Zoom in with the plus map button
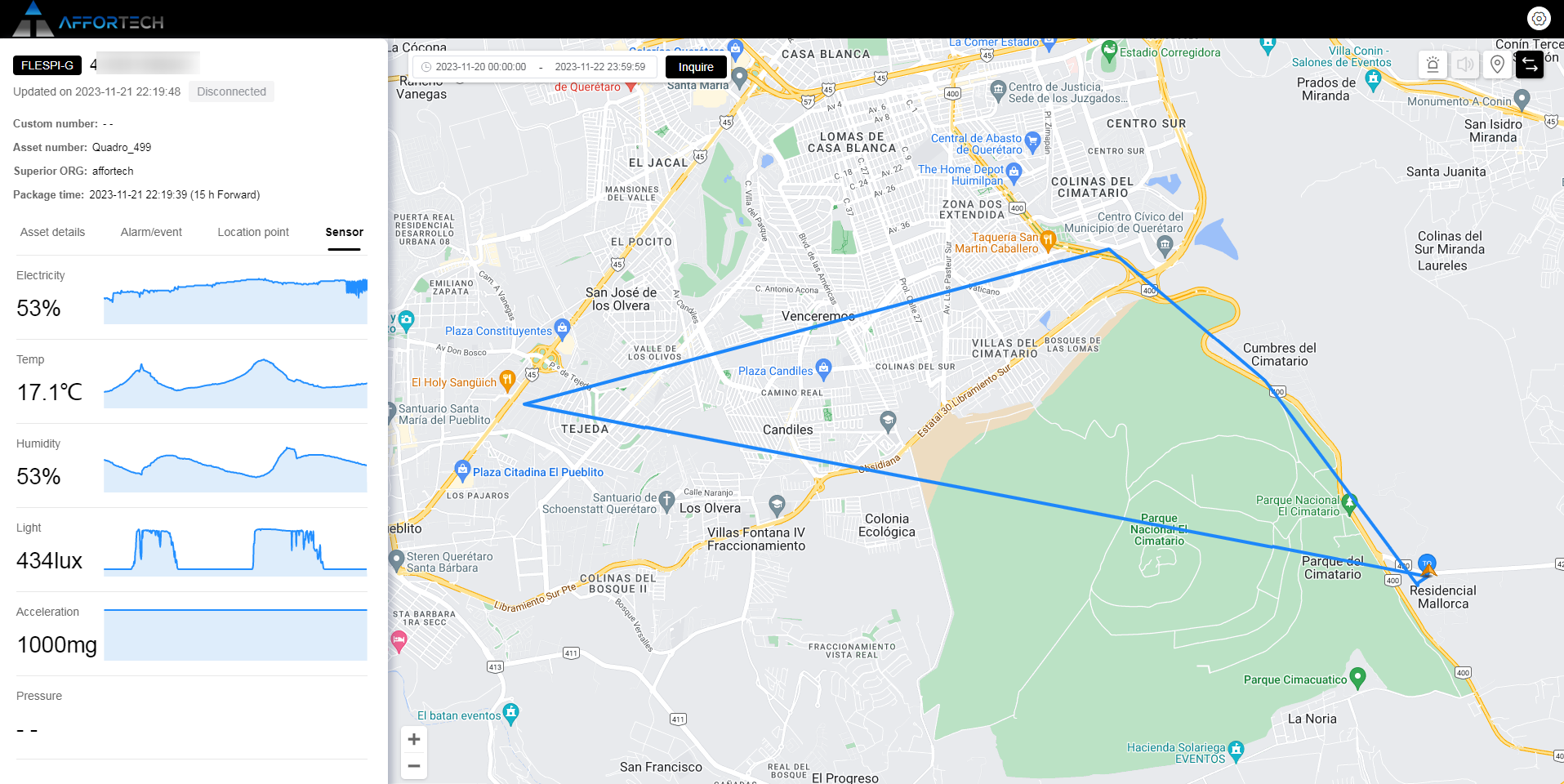This screenshot has height=784, width=1564. point(414,739)
